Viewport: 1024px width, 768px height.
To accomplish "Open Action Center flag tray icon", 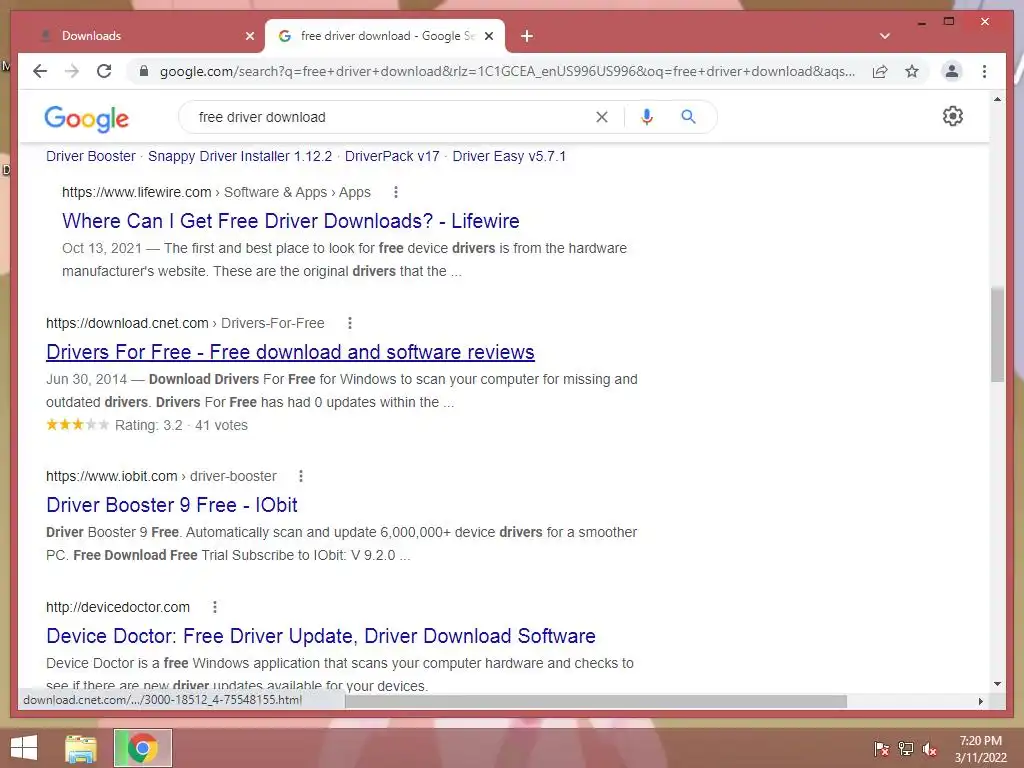I will [x=881, y=748].
